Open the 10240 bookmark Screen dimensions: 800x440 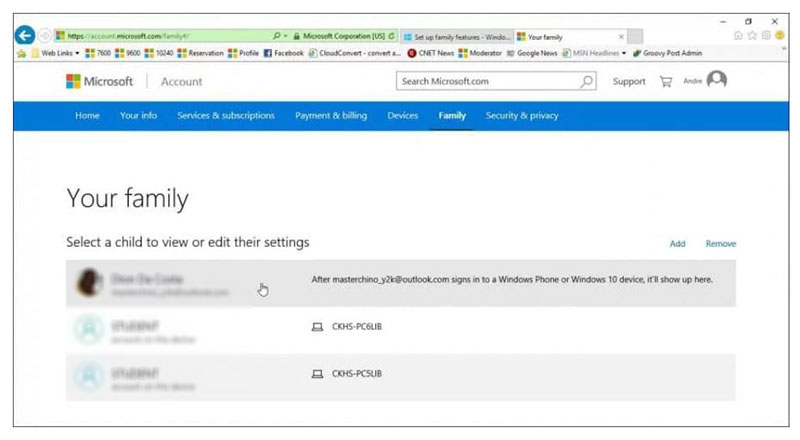[x=159, y=53]
